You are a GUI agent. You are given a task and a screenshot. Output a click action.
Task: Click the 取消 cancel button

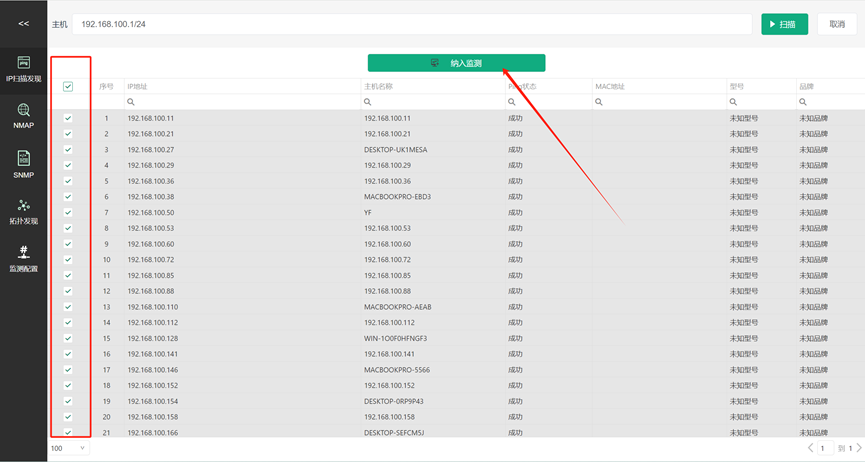point(837,24)
